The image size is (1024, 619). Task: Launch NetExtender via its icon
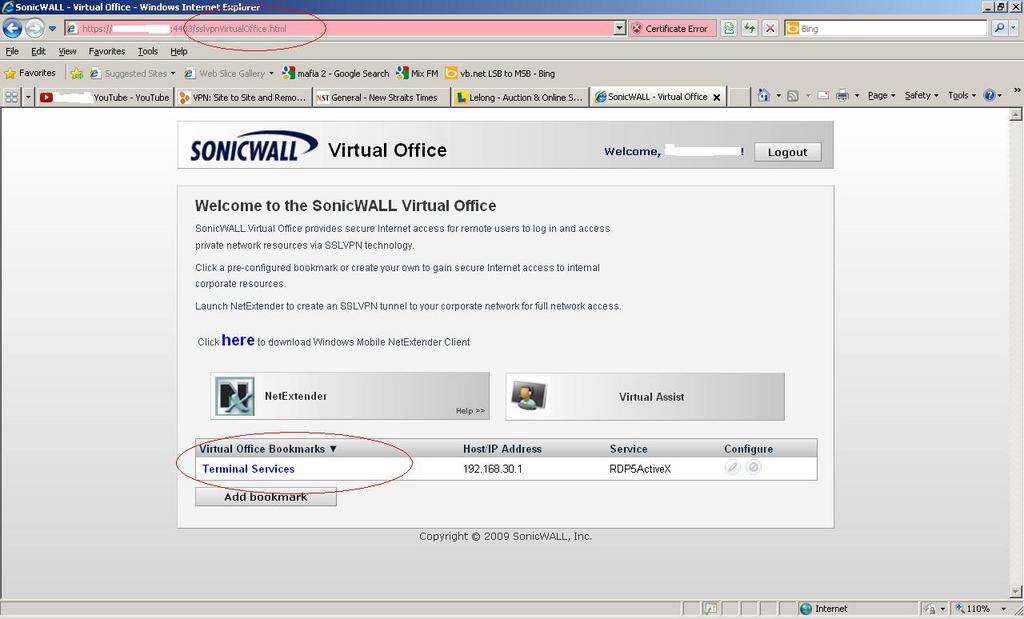click(x=234, y=396)
